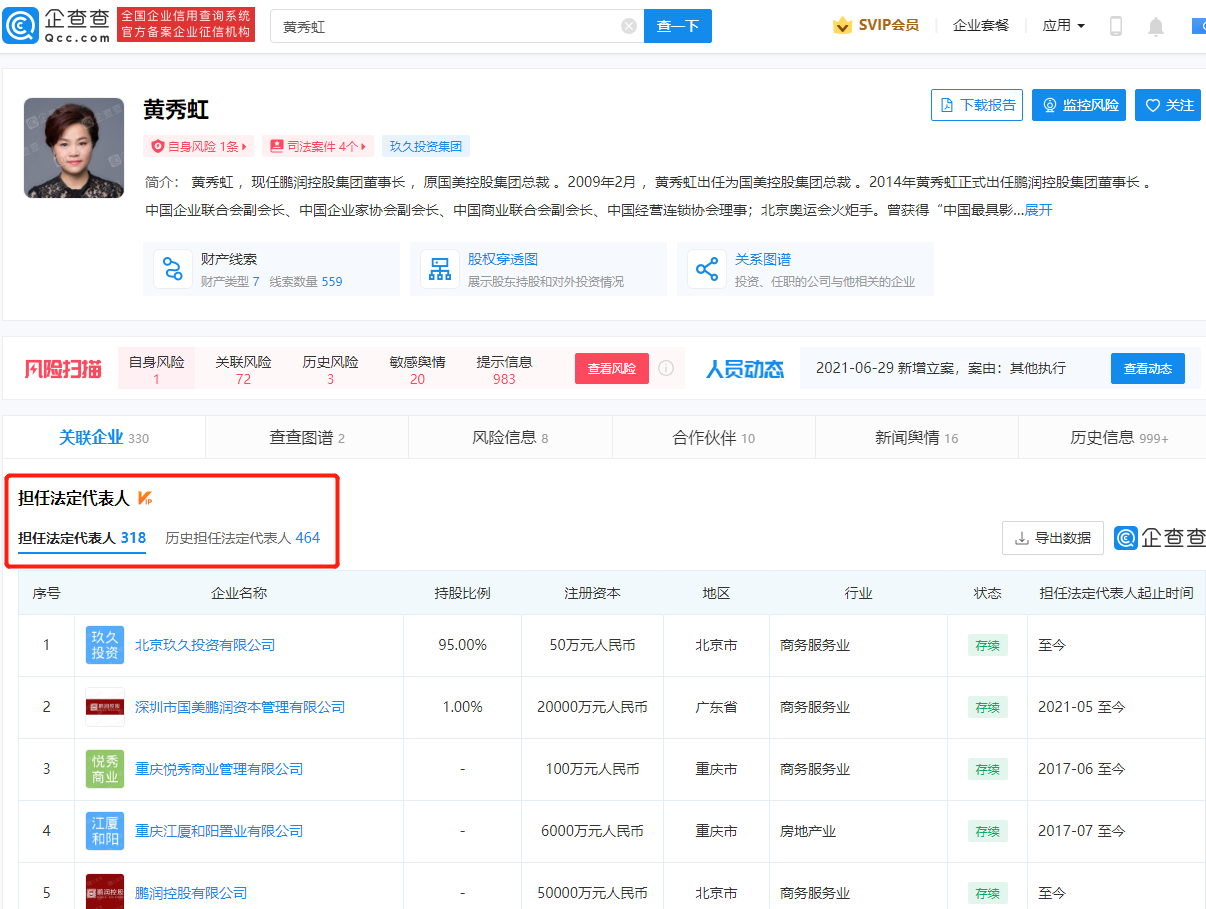The width and height of the screenshot is (1206, 909).
Task: Open 重庆悦秀商业管理有限公司 link
Action: coord(219,769)
